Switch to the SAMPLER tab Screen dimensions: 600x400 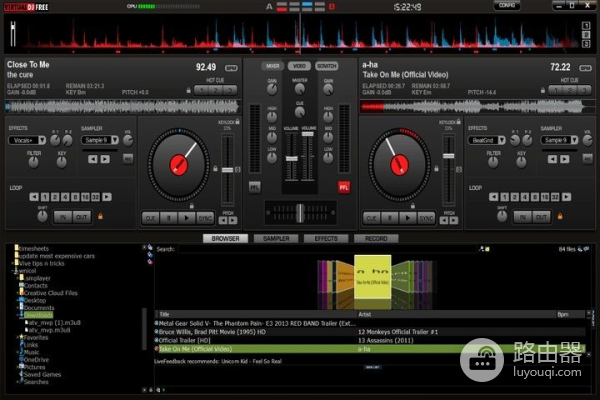(x=277, y=239)
